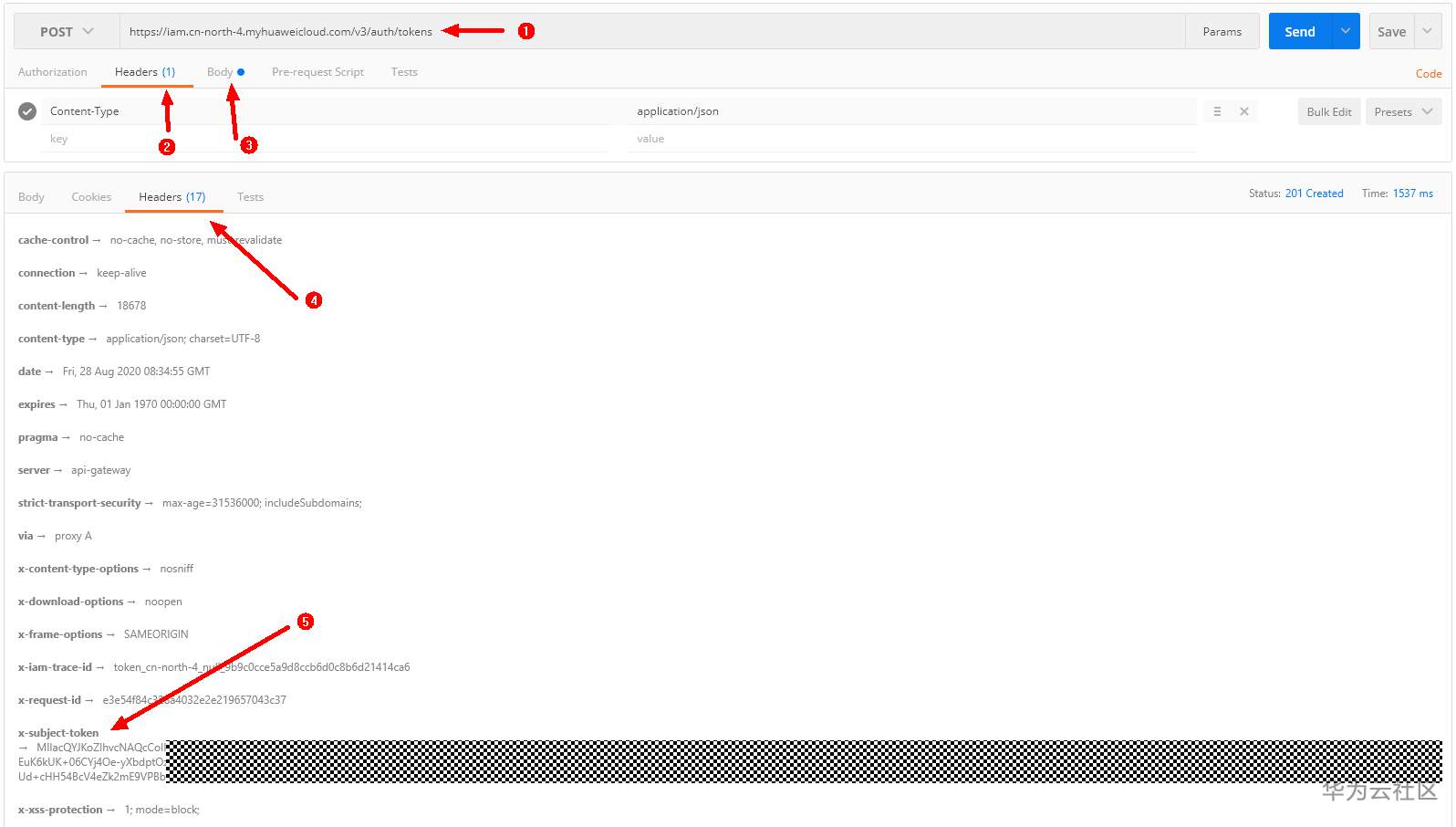The height and width of the screenshot is (827, 1456).
Task: Select the content-type charset=UTF-8 value
Action: click(x=182, y=339)
